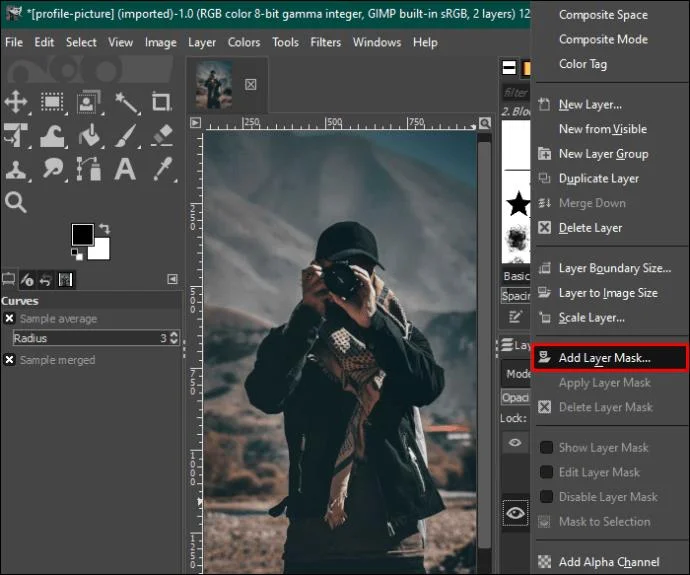Viewport: 690px width, 575px height.
Task: Toggle visibility eye of the lower layer
Action: coord(515,513)
